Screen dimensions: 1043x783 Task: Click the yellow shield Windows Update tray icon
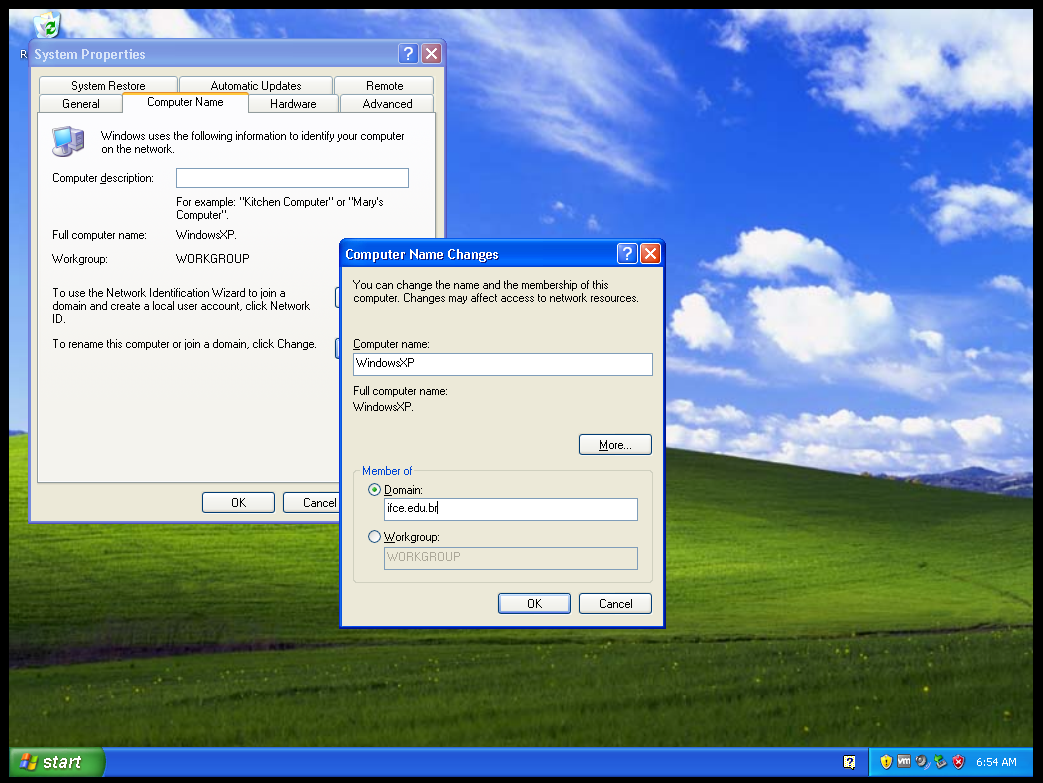pos(885,762)
